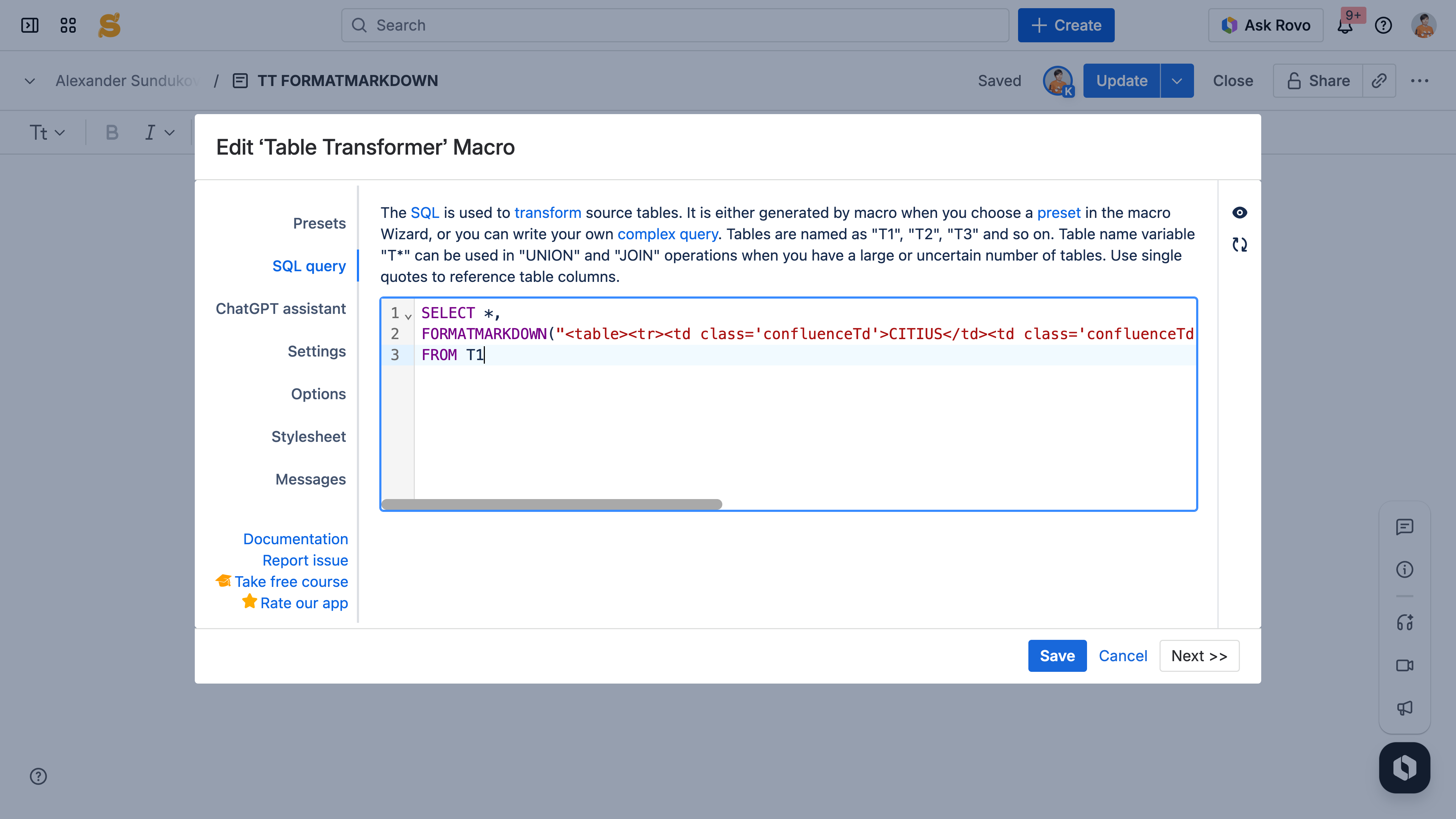
Task: Toggle the sidebar panel icon at top left
Action: [30, 26]
